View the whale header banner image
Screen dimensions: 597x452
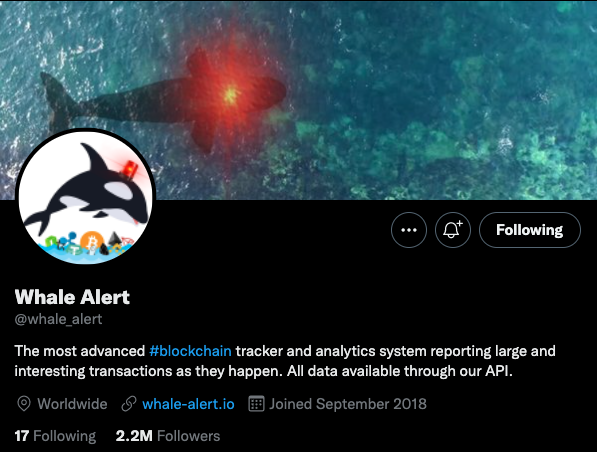point(298,100)
